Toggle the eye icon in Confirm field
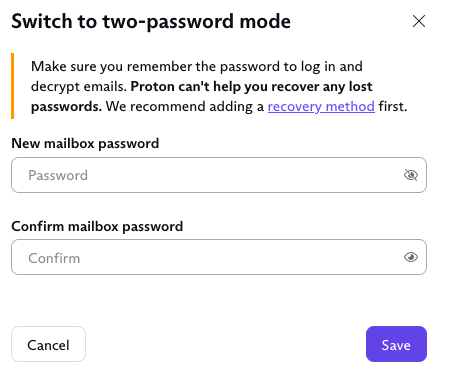This screenshot has height=385, width=452. (x=411, y=257)
